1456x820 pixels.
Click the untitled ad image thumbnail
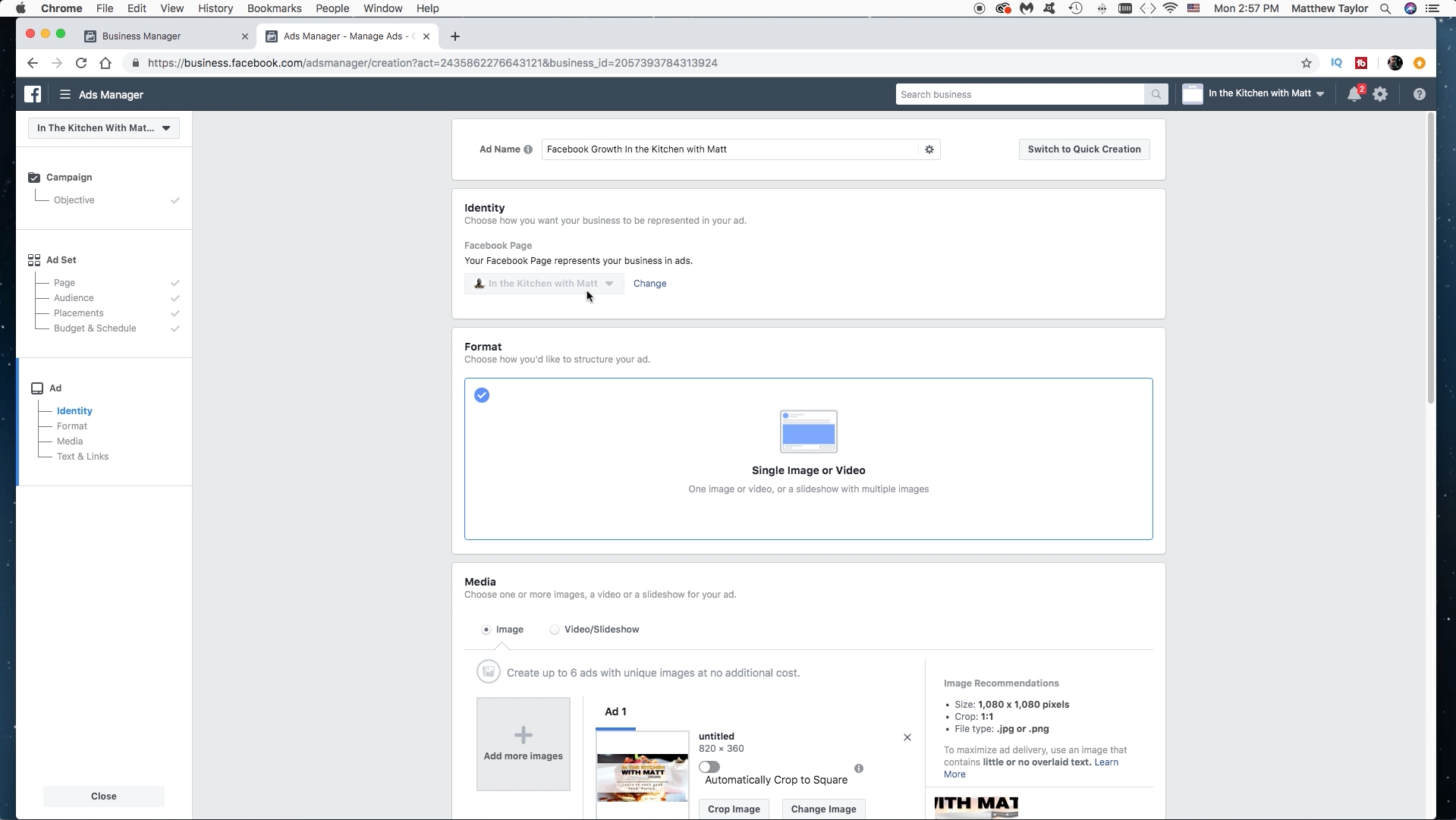[643, 775]
